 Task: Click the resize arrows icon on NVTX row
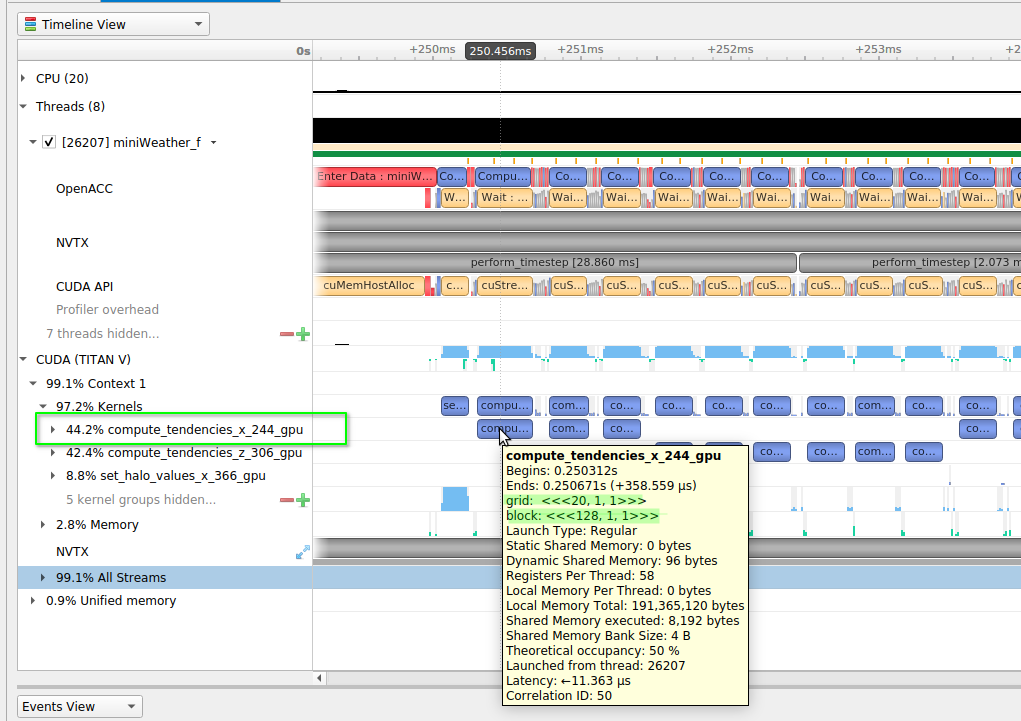(303, 552)
